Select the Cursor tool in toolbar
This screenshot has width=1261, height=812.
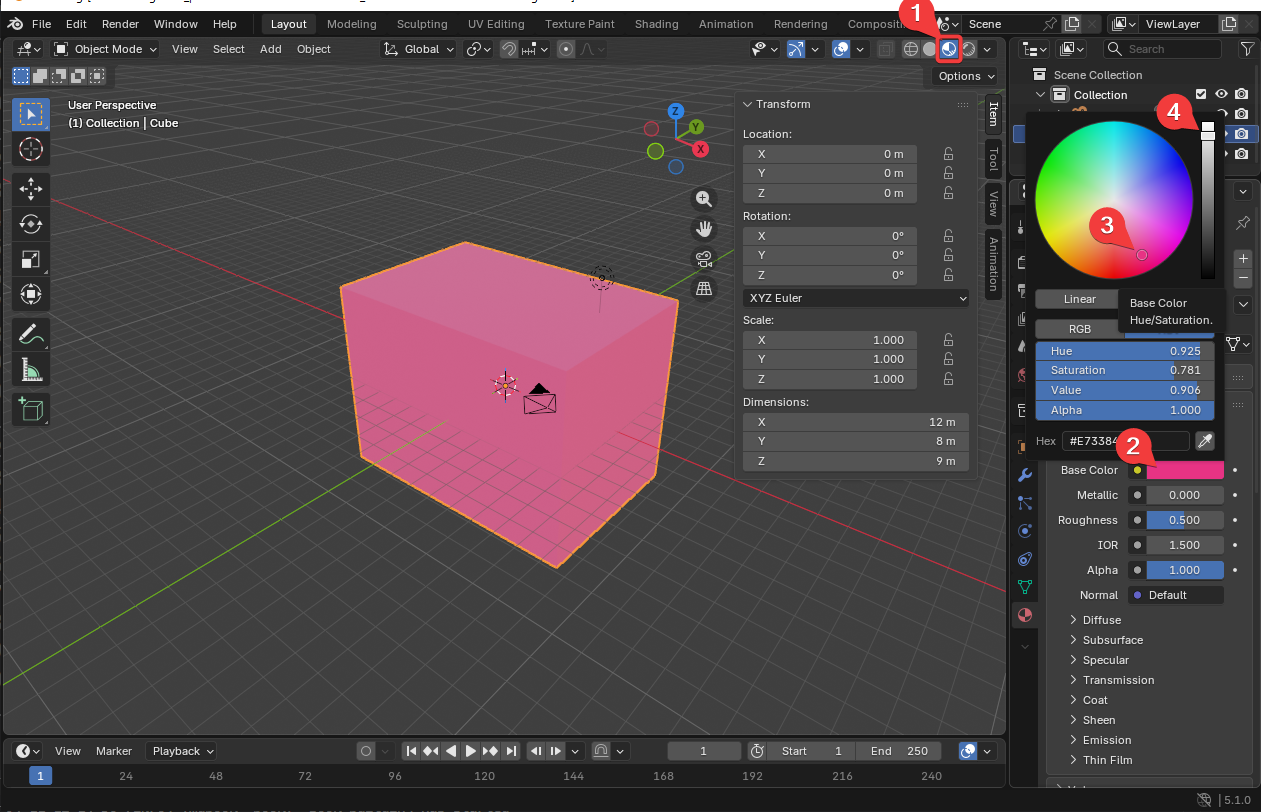coord(31,150)
